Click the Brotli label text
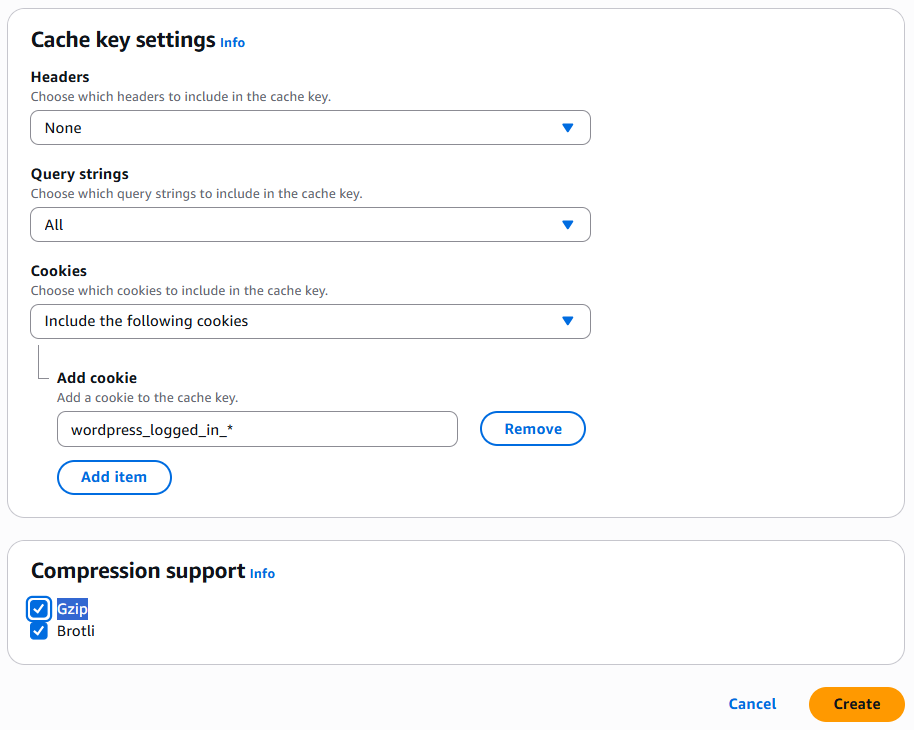Screen dimensions: 914x730 point(75,631)
